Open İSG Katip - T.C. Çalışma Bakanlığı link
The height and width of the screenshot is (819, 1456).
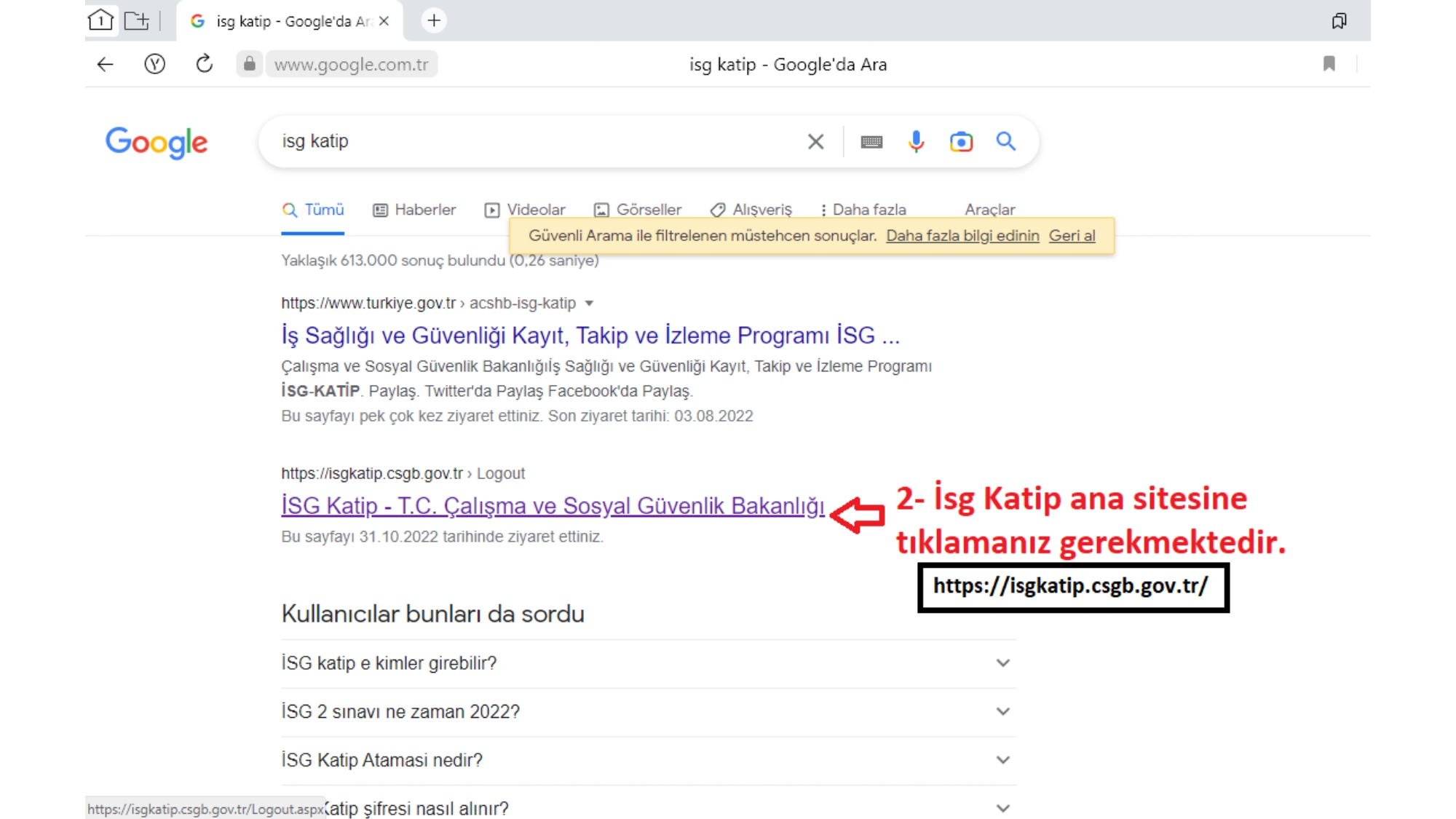[x=553, y=505]
